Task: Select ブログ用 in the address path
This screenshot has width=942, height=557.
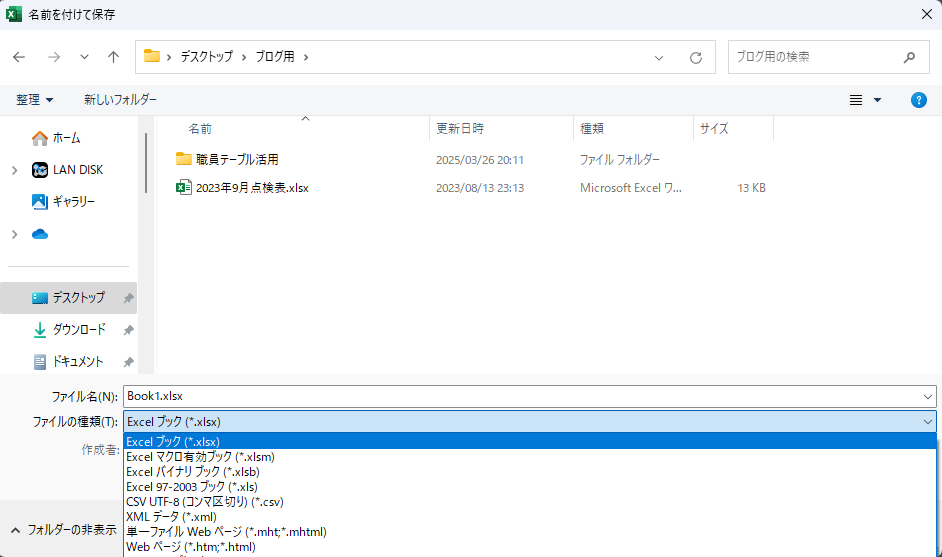Action: pyautogui.click(x=275, y=57)
